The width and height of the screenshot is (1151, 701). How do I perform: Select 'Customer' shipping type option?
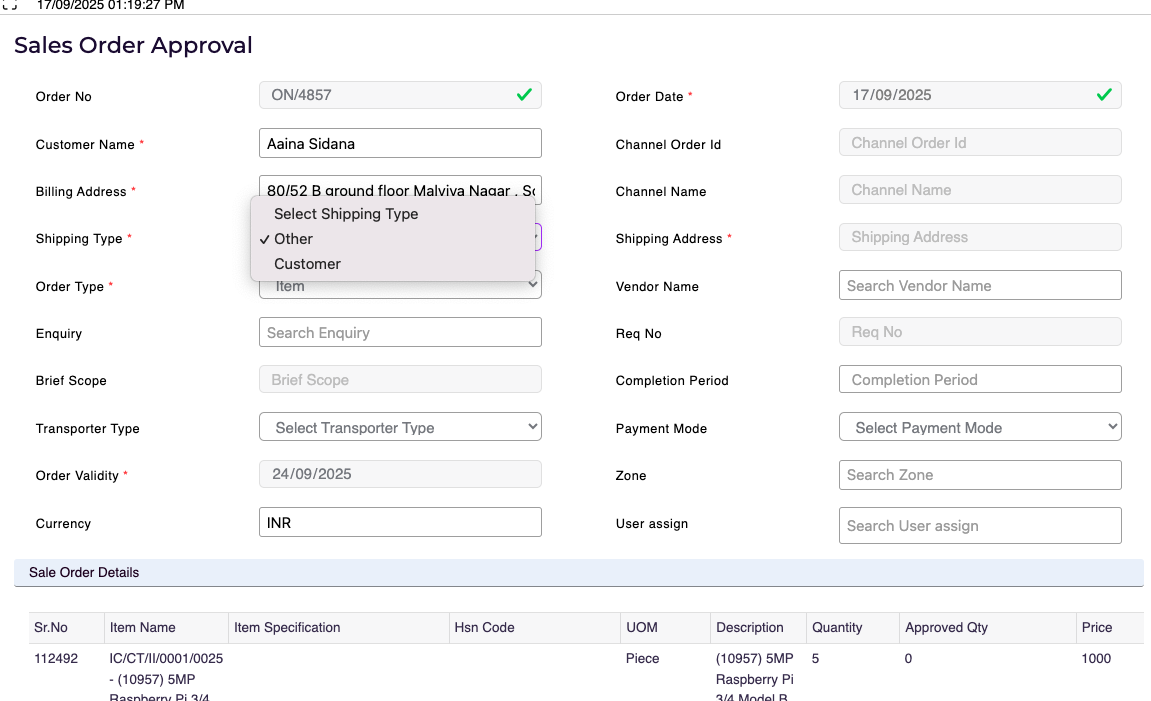[x=307, y=264]
